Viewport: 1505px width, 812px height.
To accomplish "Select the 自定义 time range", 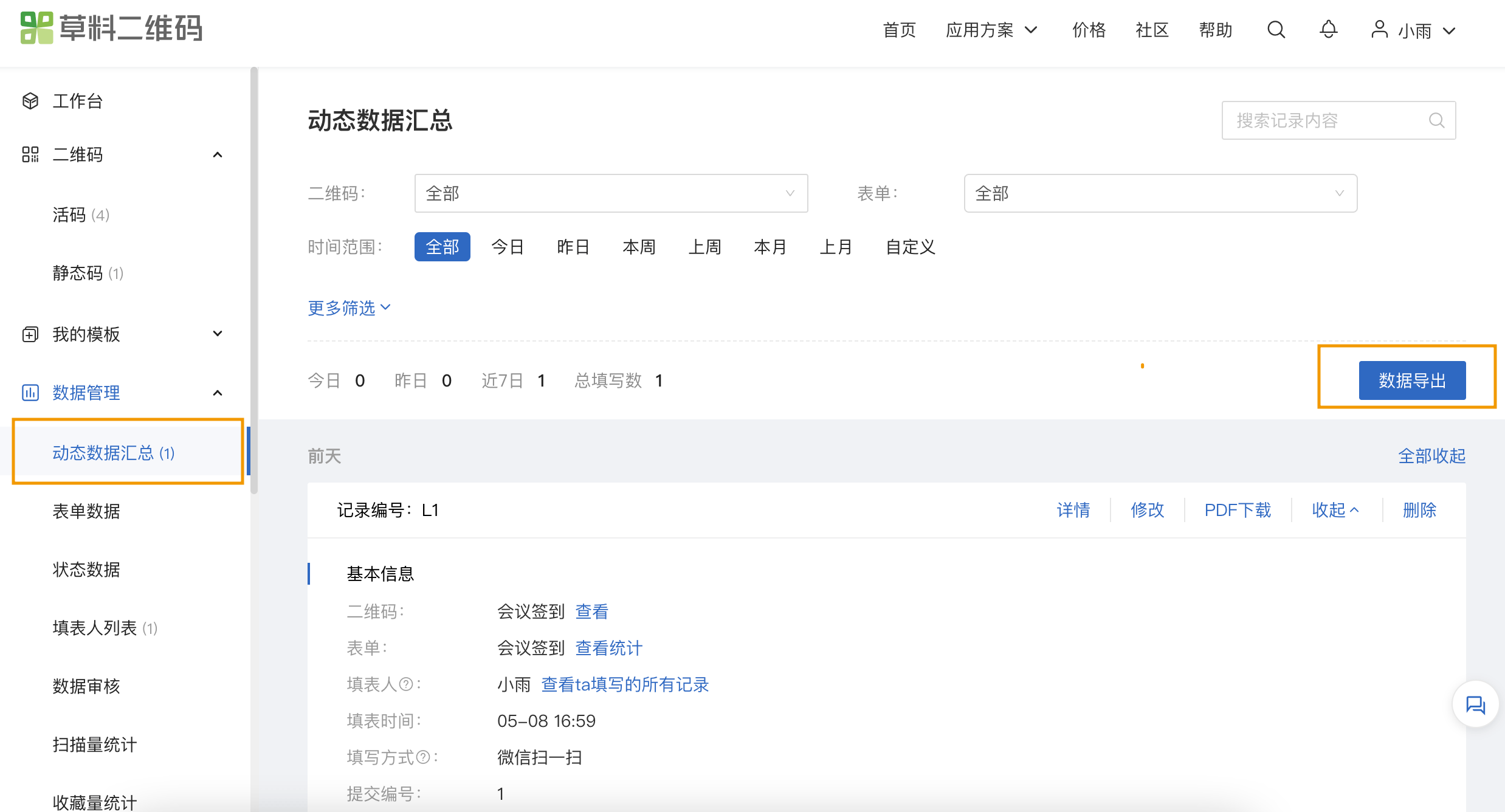I will click(910, 247).
